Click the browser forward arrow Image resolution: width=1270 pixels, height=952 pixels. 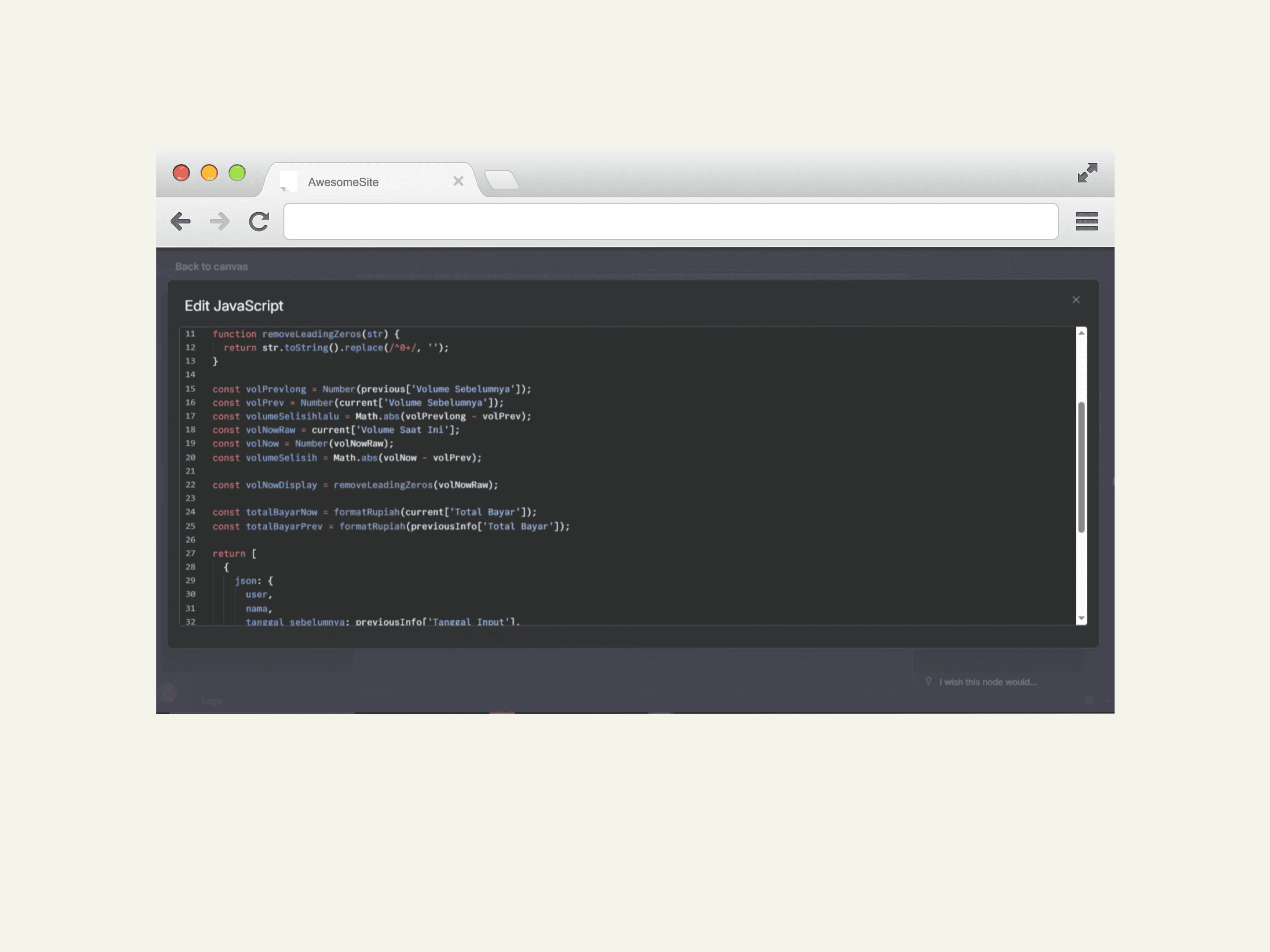tap(220, 222)
